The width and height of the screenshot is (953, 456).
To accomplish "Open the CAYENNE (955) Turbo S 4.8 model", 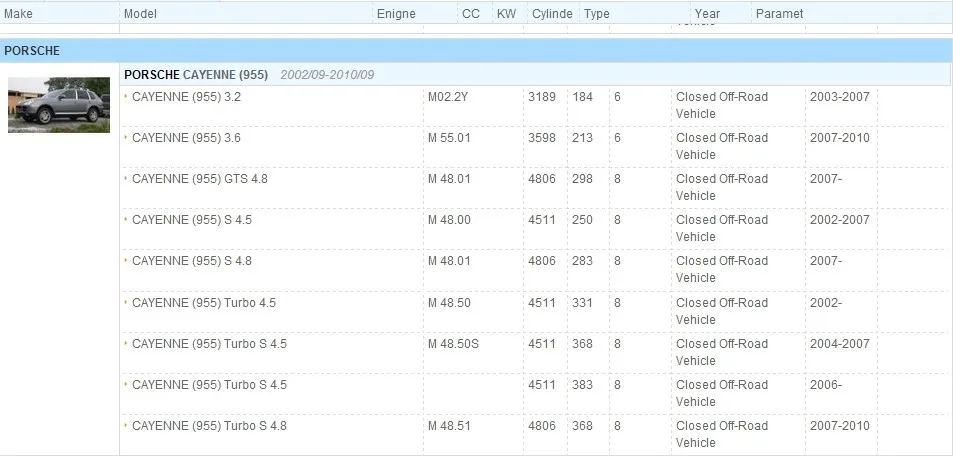I will click(x=209, y=426).
